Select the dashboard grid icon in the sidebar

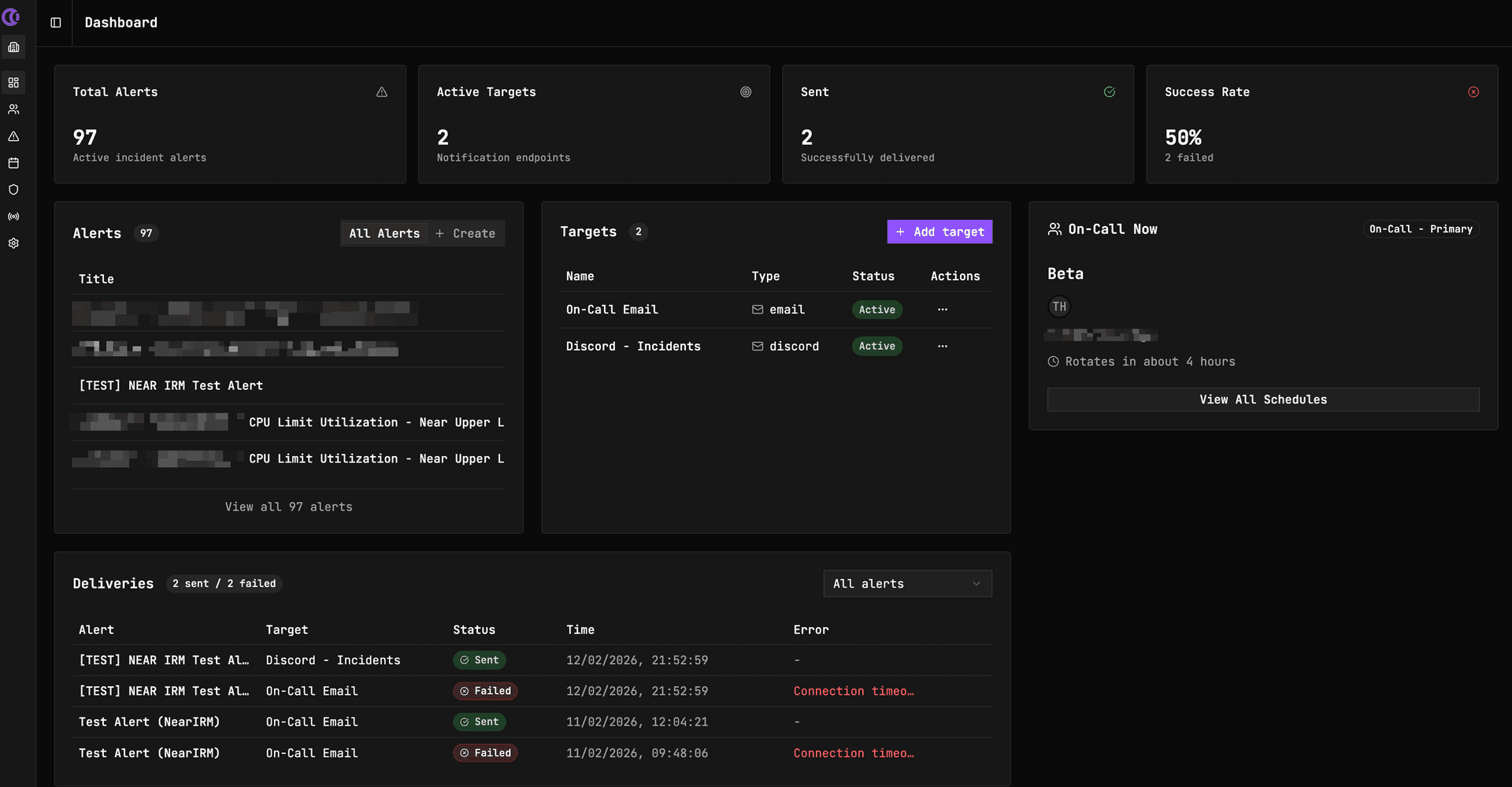click(x=13, y=82)
